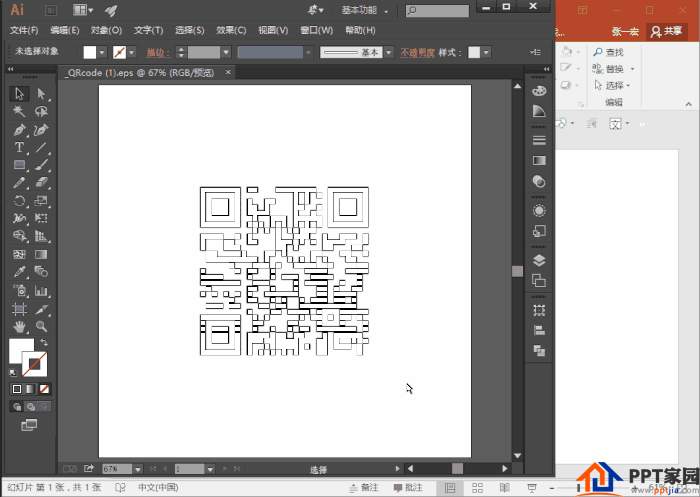
Task: Select the Selection (black arrow) tool
Action: click(19, 93)
